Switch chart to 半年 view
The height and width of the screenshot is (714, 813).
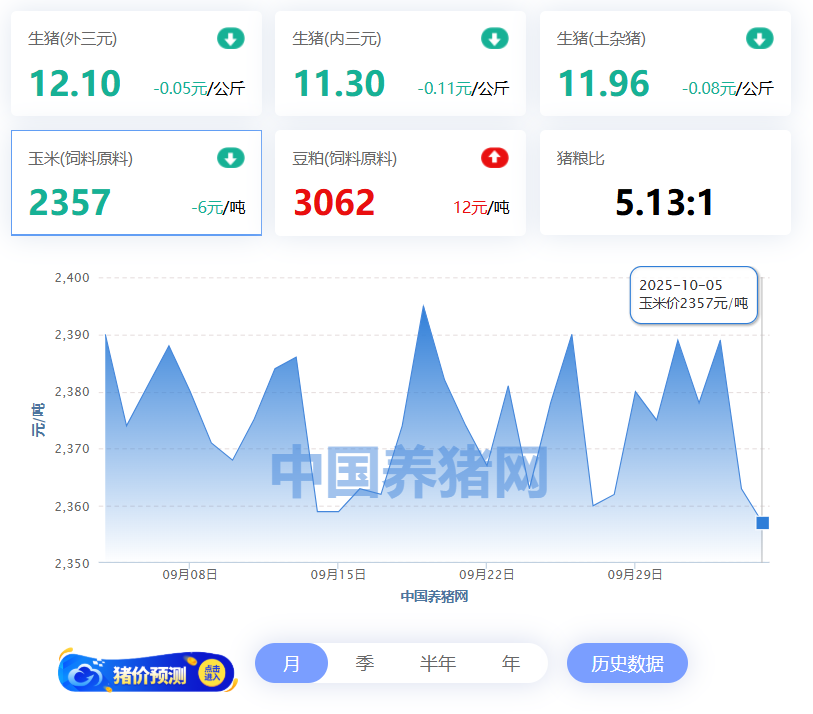[437, 663]
